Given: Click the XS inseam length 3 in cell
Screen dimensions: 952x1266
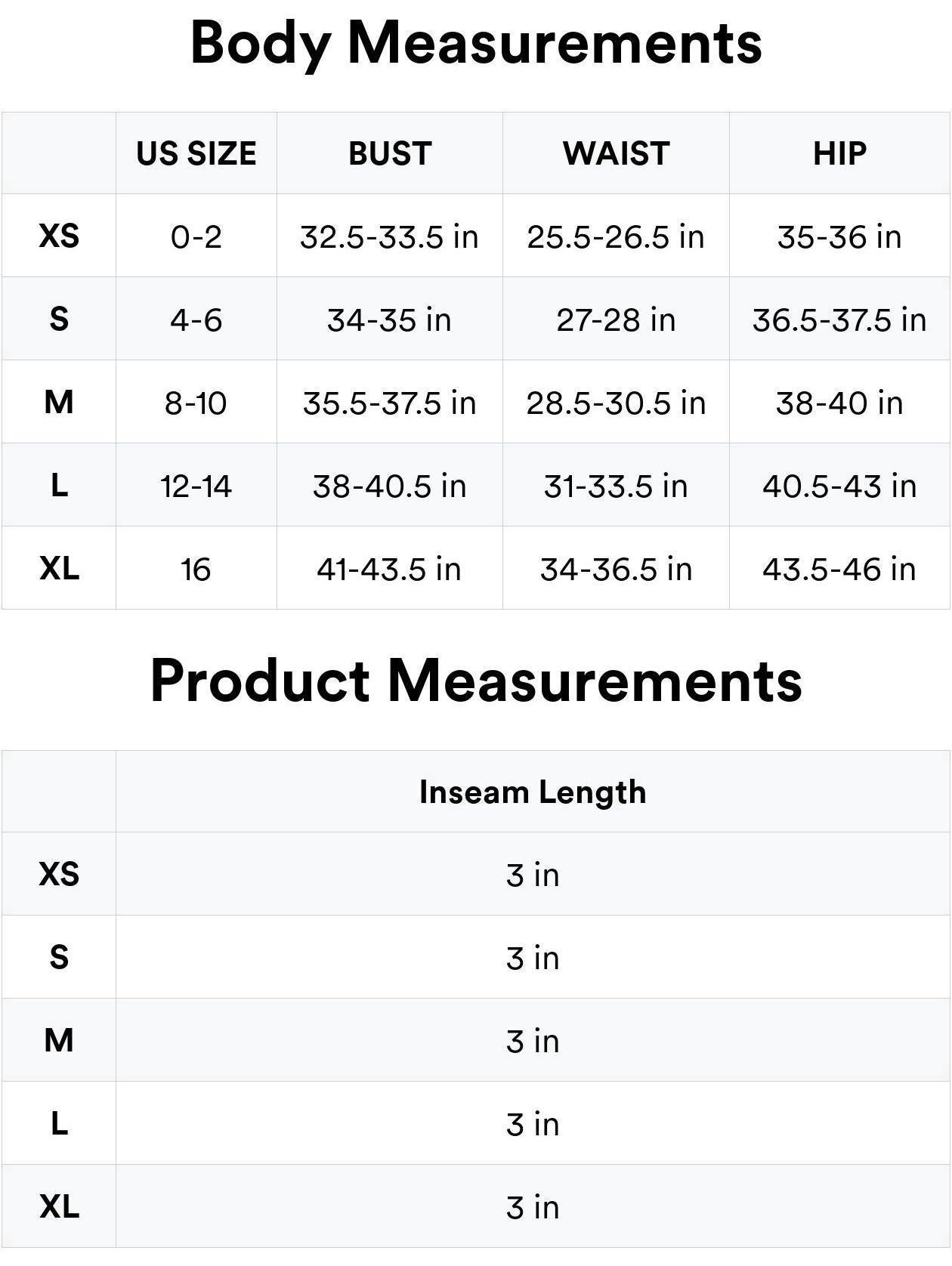Looking at the screenshot, I should coord(533,875).
